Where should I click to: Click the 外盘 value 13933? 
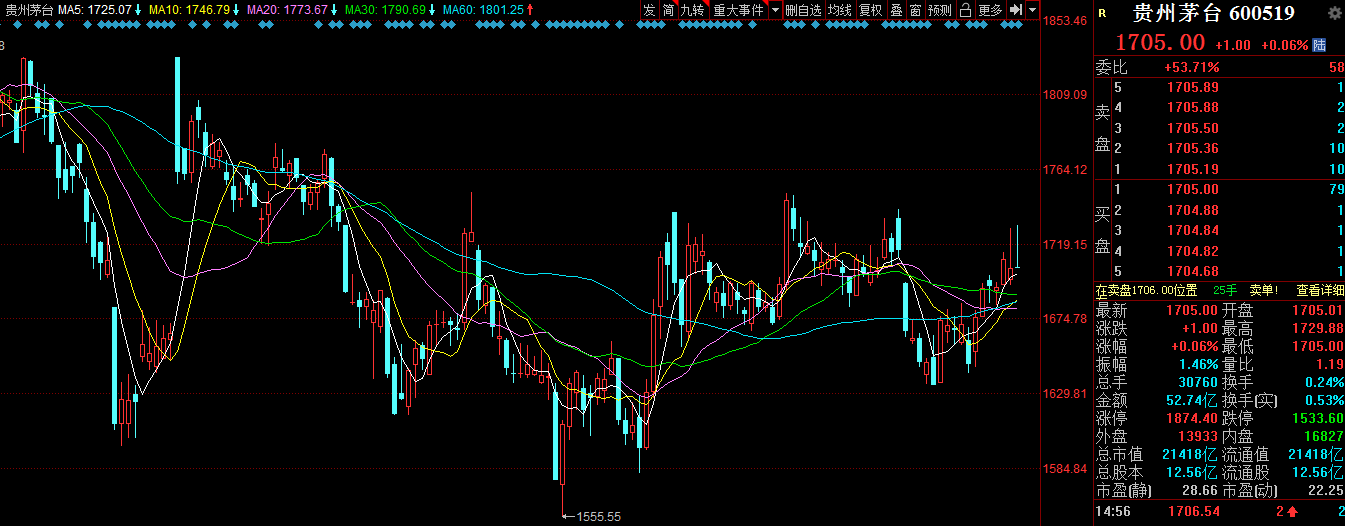pos(1196,436)
